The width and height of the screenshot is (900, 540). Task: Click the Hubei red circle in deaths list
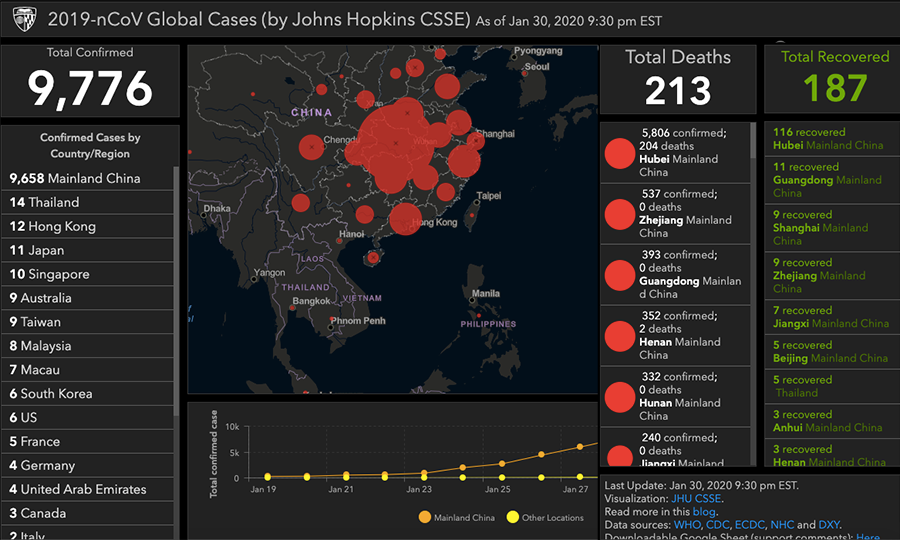tap(620, 153)
